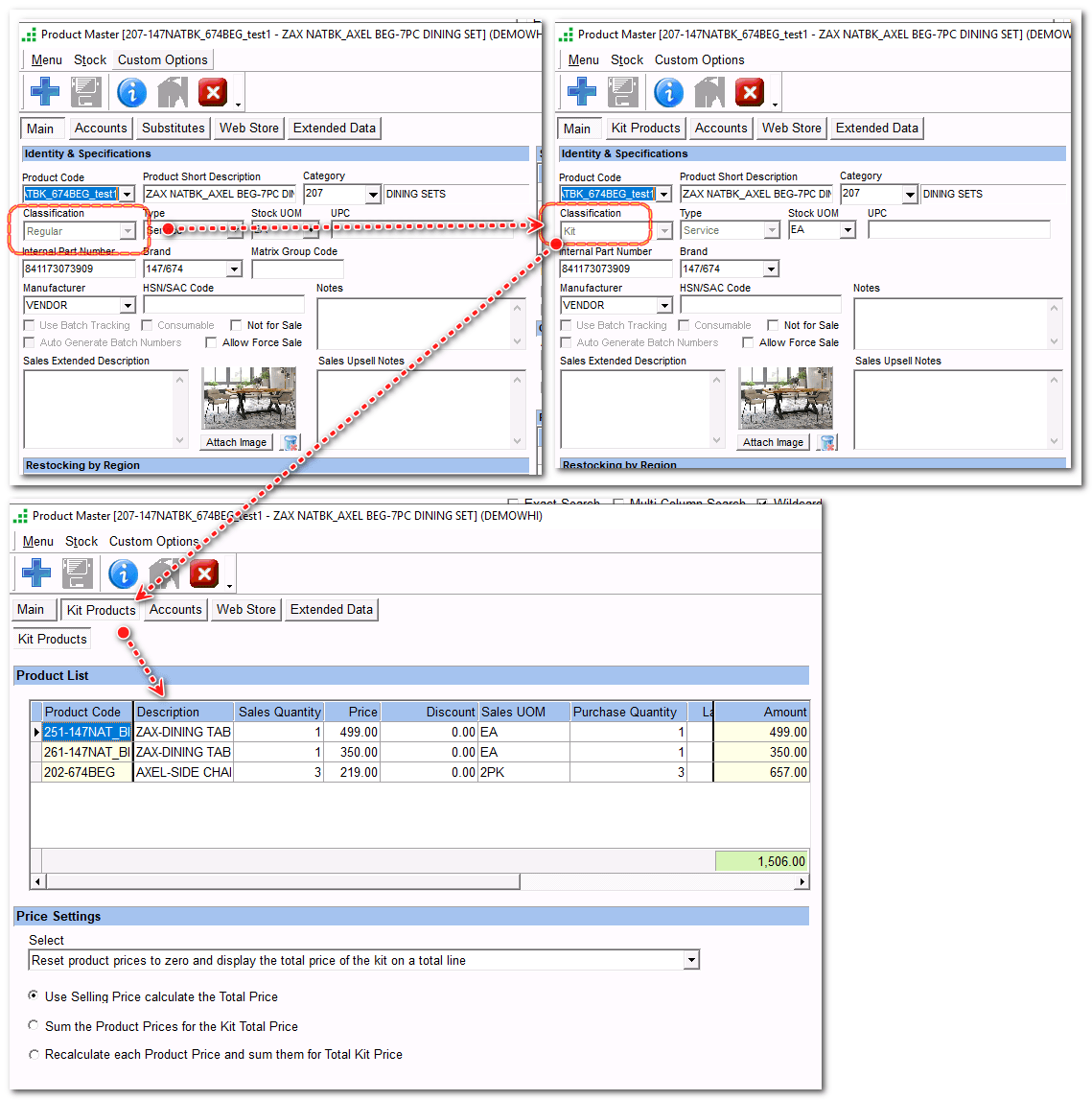Click the info icon in top-right window
Image resolution: width=1092 pixels, height=1100 pixels.
coord(668,93)
